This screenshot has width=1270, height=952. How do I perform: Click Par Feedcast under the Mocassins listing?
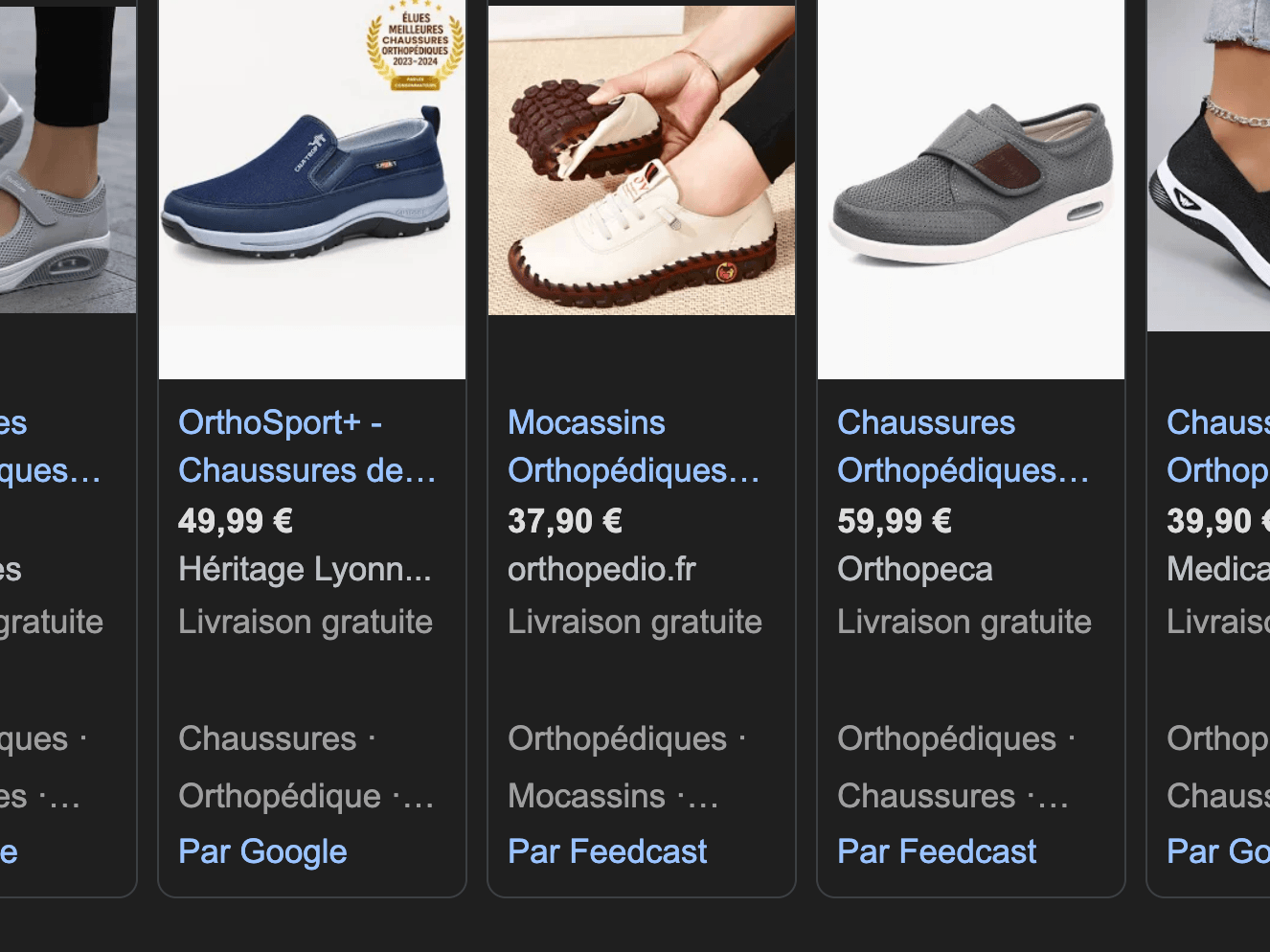[607, 851]
